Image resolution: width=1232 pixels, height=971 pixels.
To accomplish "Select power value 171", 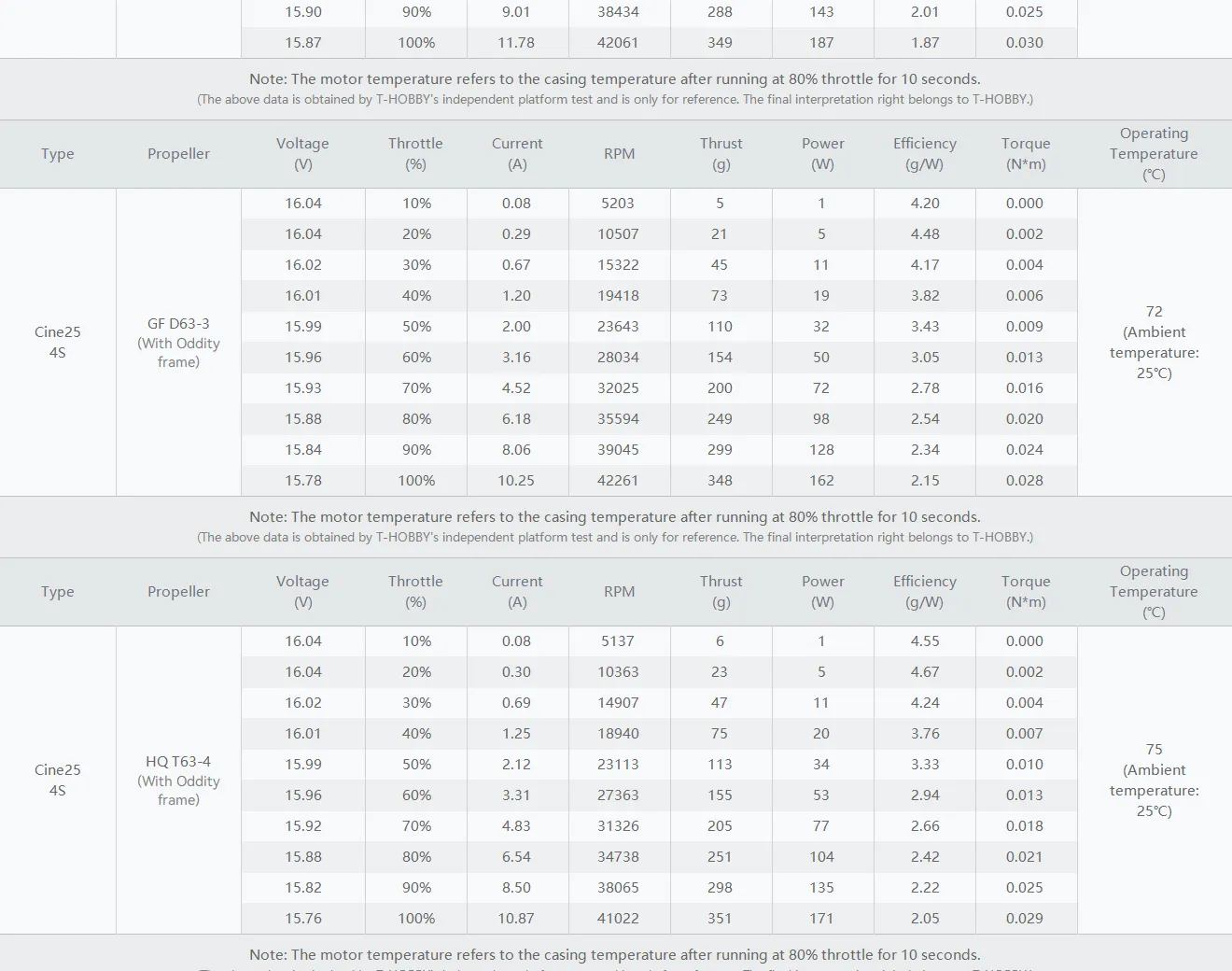I will point(821,918).
